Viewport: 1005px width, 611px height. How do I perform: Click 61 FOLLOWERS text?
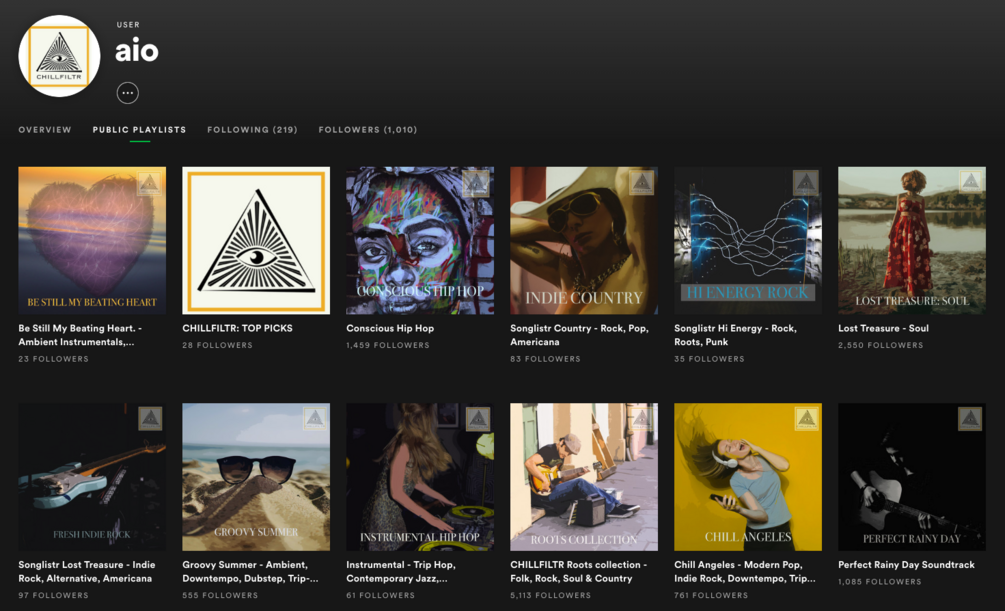coord(381,596)
